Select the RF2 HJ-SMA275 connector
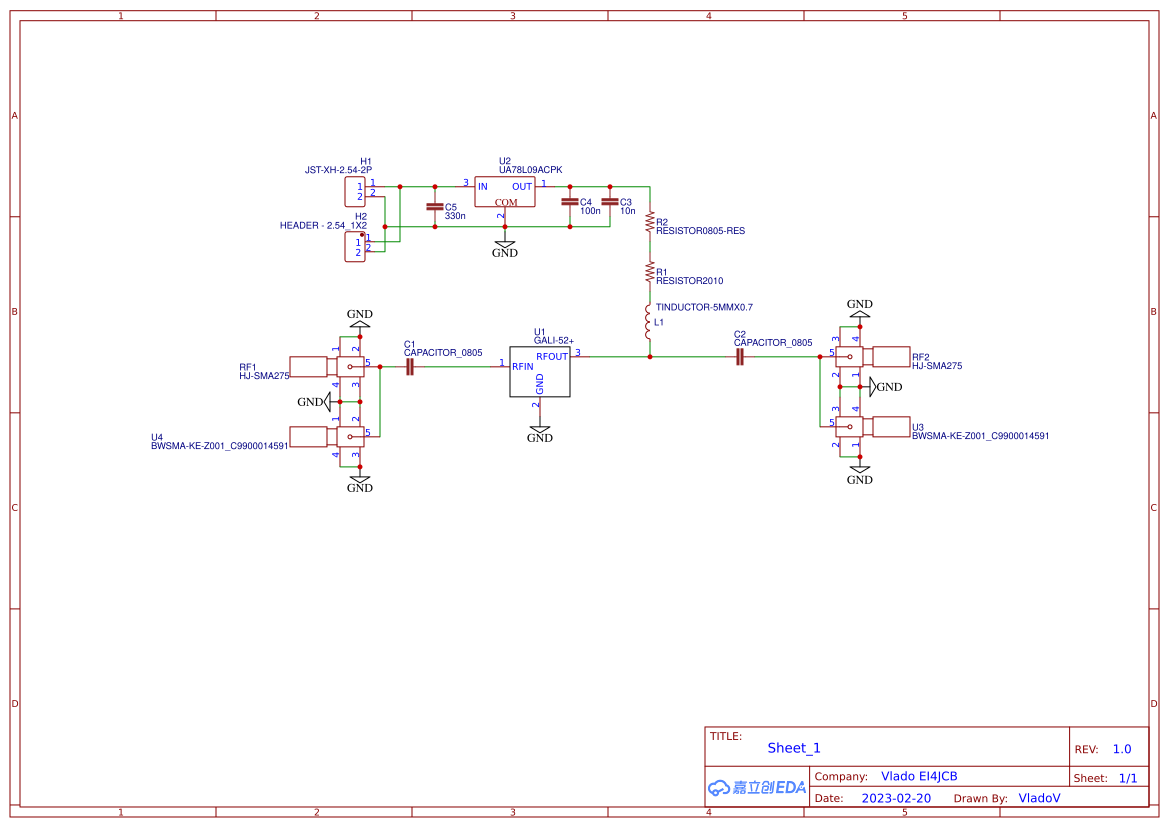 point(872,356)
